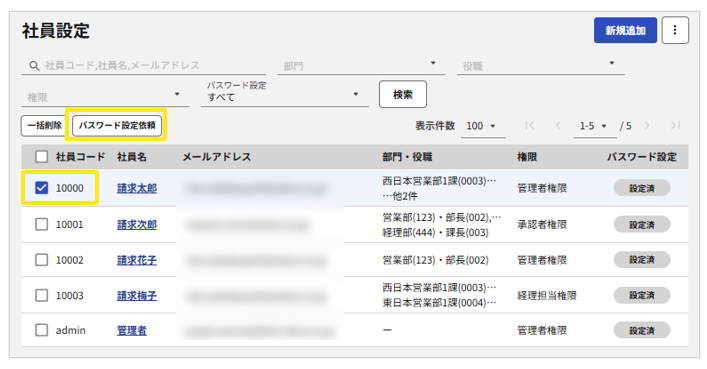Click 管理者権限 in 請求太郎 row

pos(542,188)
